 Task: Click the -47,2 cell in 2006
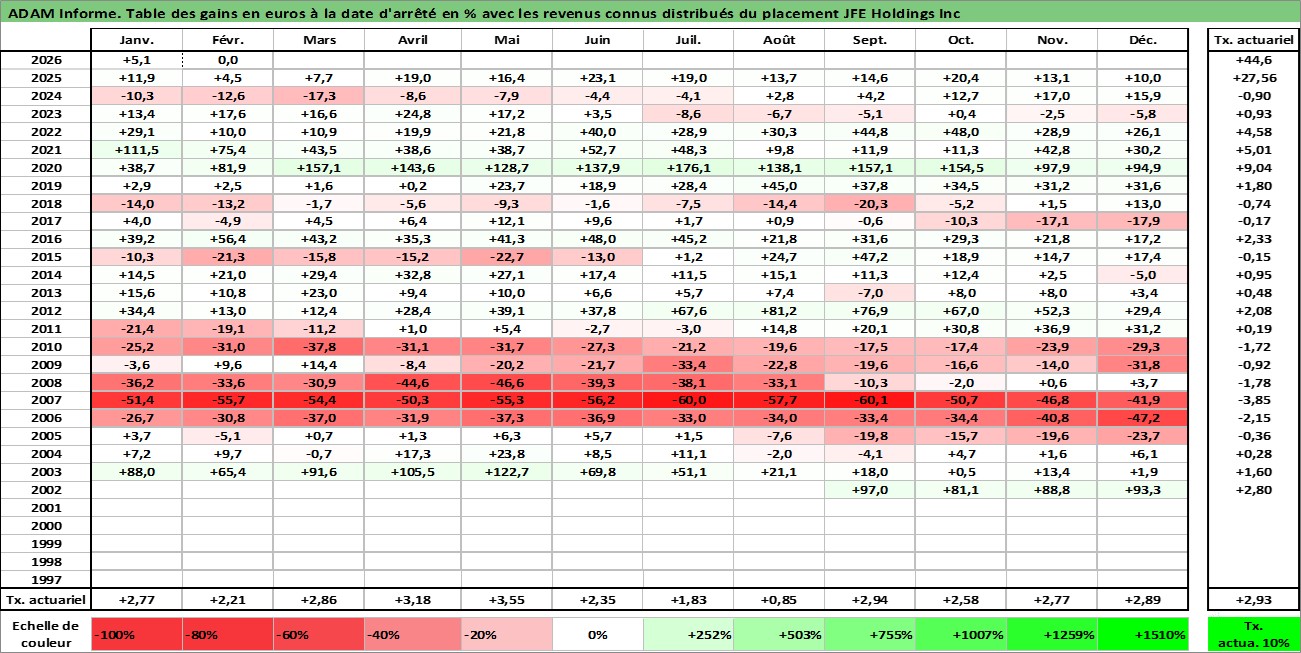point(1143,418)
